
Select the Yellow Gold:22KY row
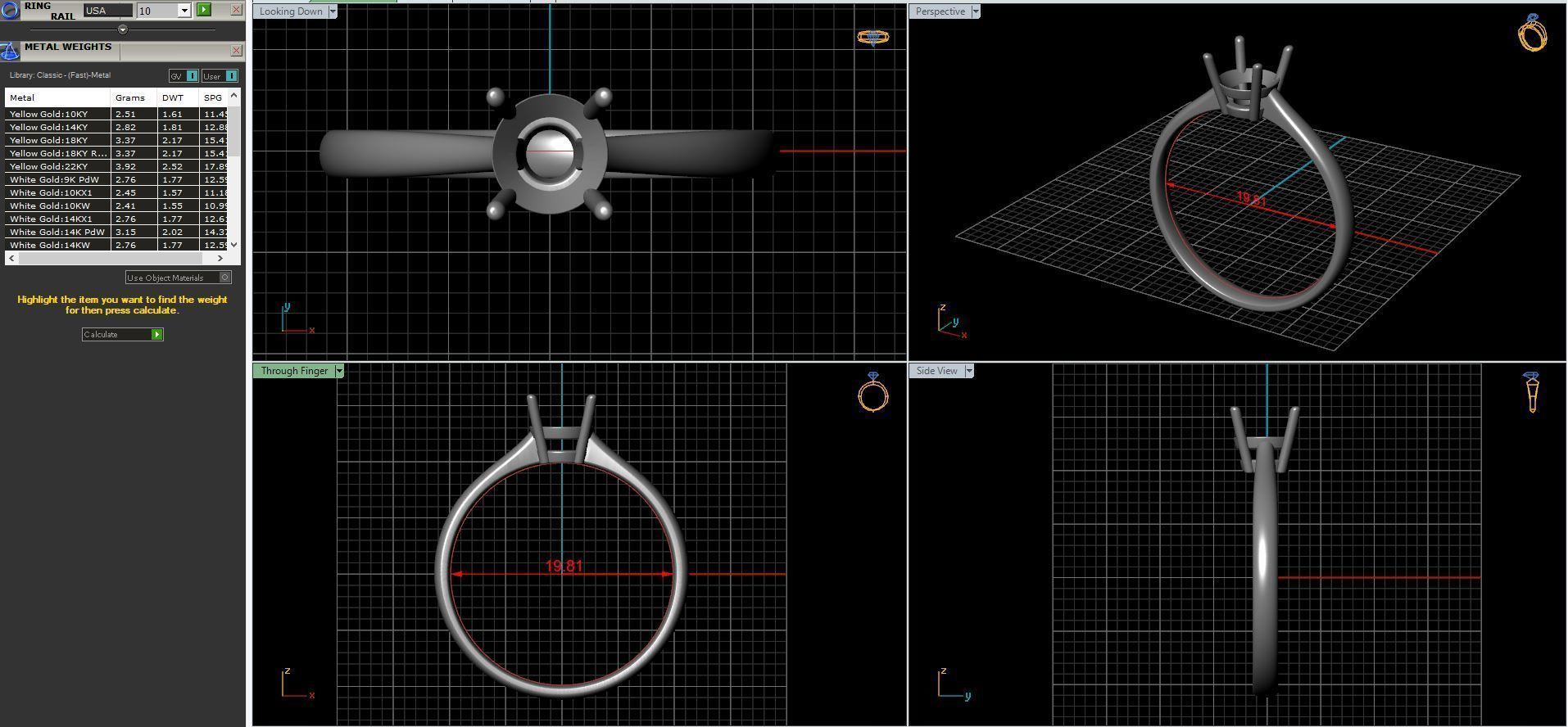click(x=116, y=166)
